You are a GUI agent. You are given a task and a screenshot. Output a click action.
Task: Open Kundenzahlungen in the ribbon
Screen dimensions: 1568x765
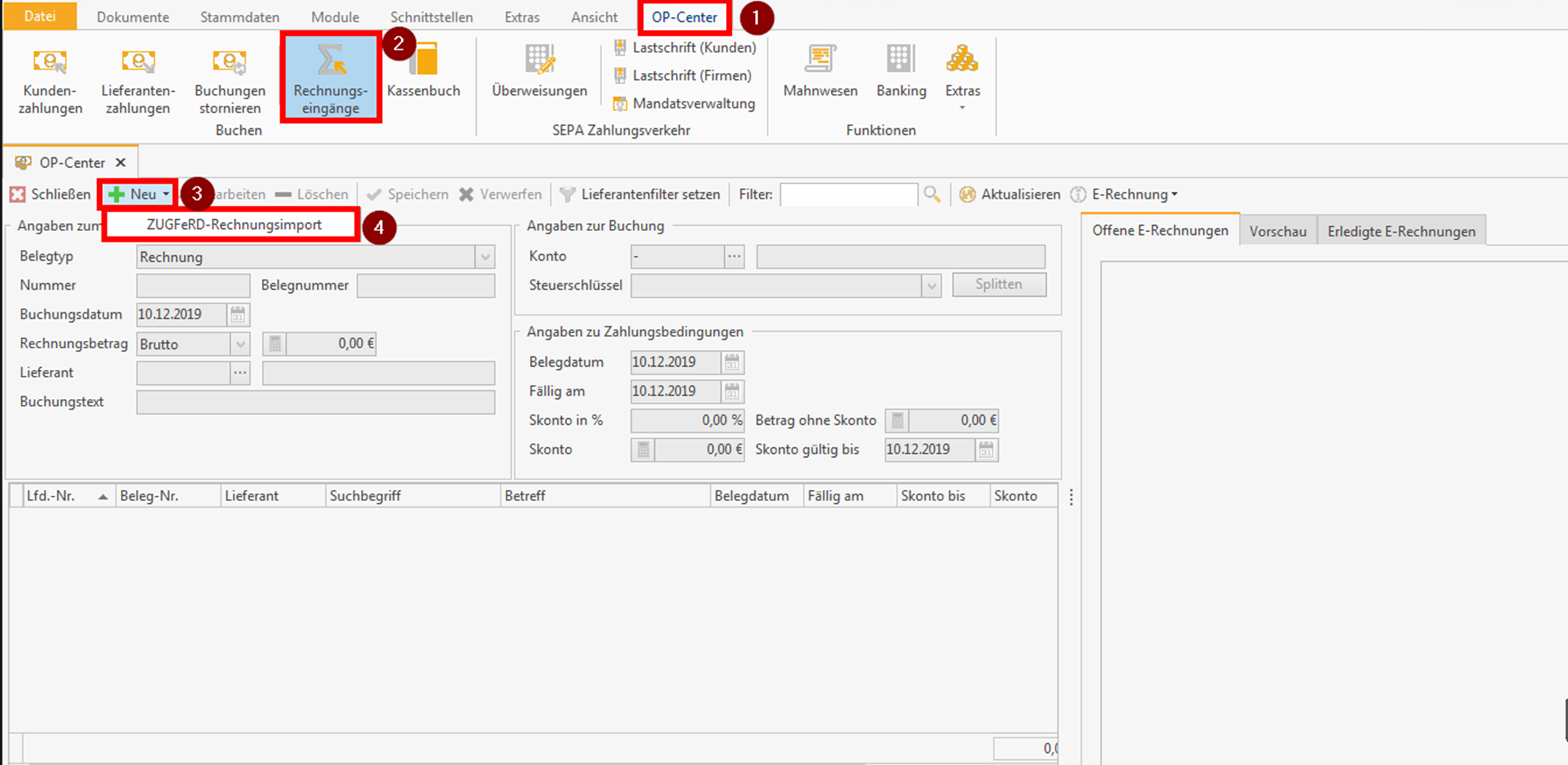click(50, 80)
